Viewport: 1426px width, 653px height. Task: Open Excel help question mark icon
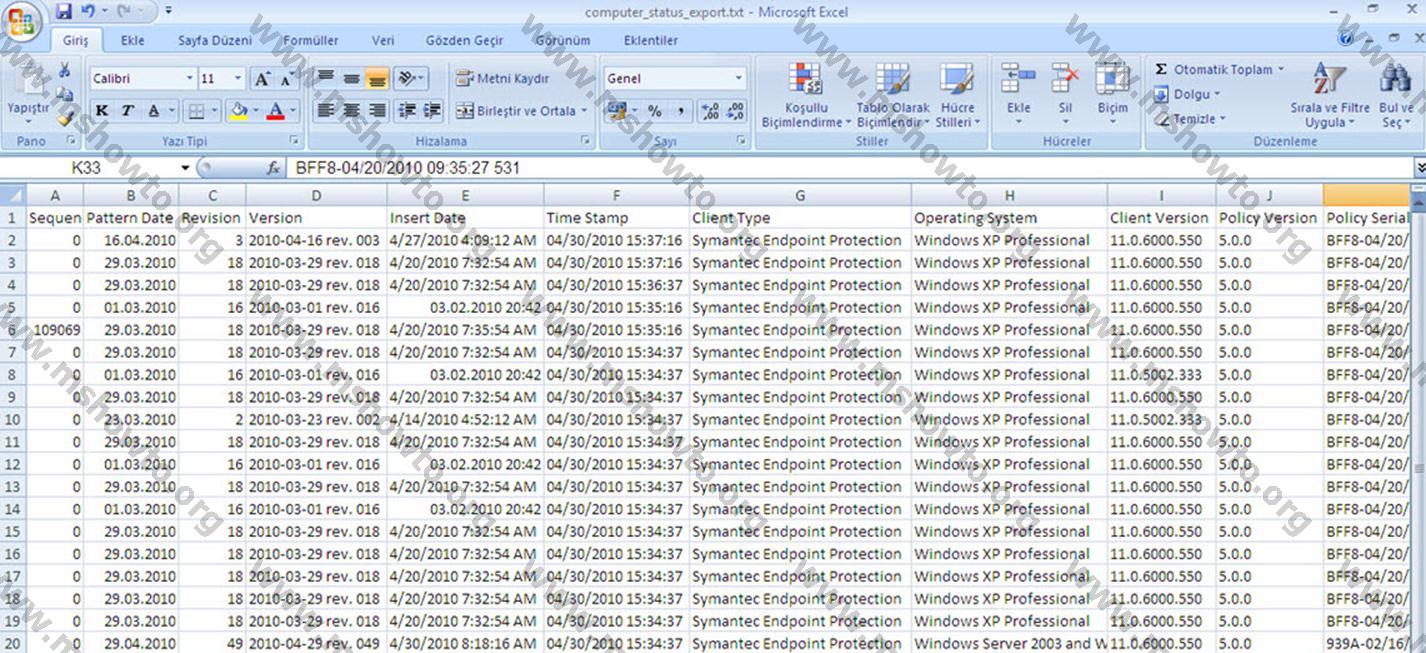1347,39
